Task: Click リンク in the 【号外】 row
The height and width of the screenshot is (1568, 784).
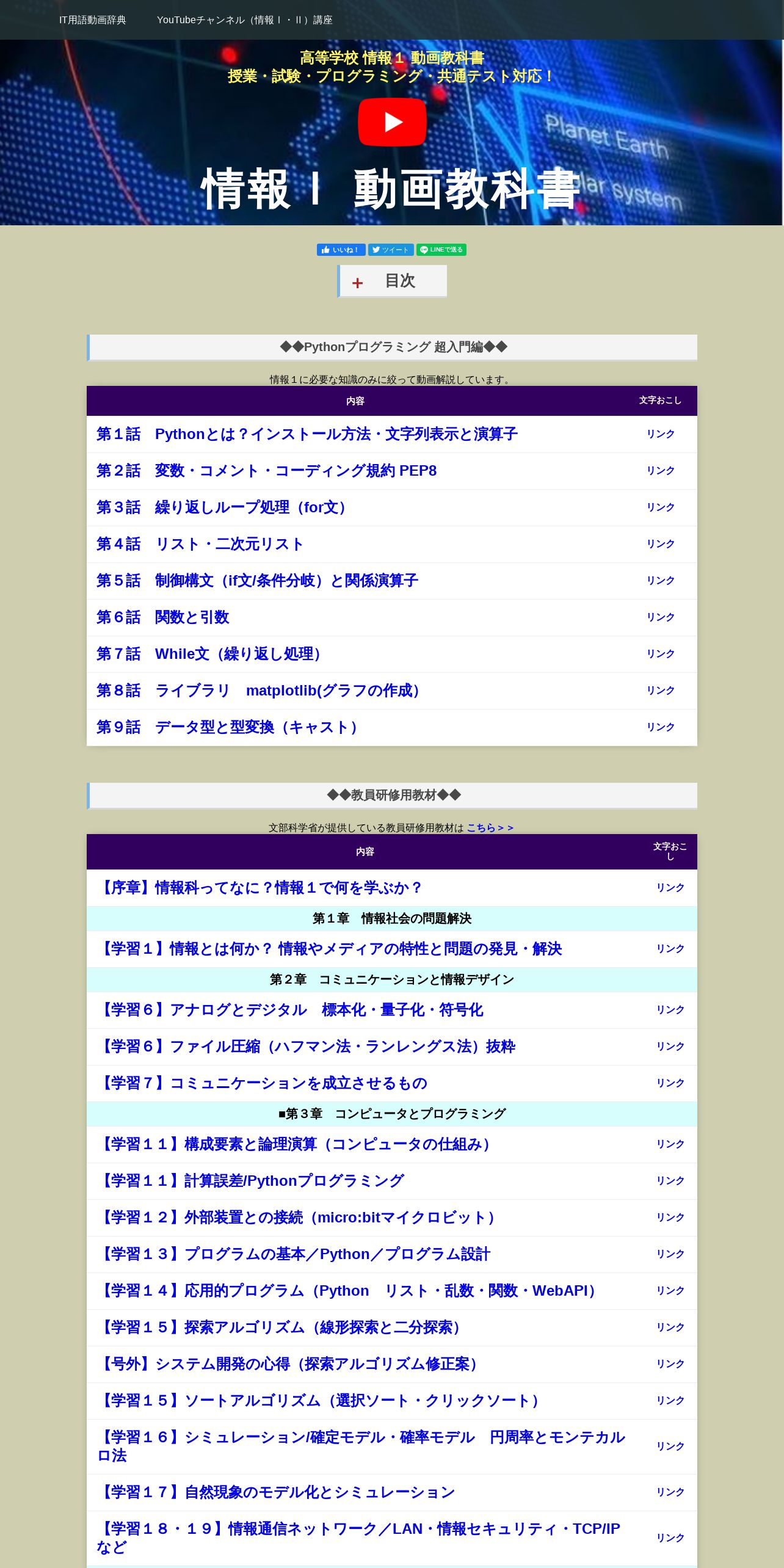Action: (x=670, y=1364)
